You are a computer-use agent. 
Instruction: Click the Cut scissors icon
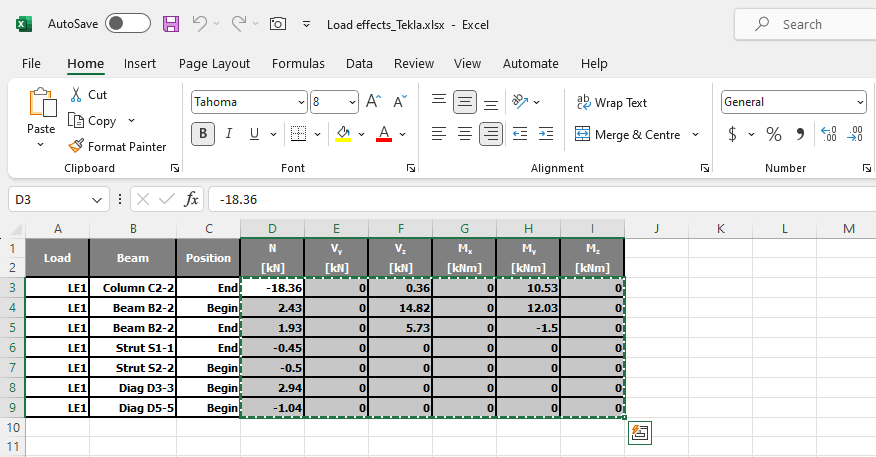[76, 95]
